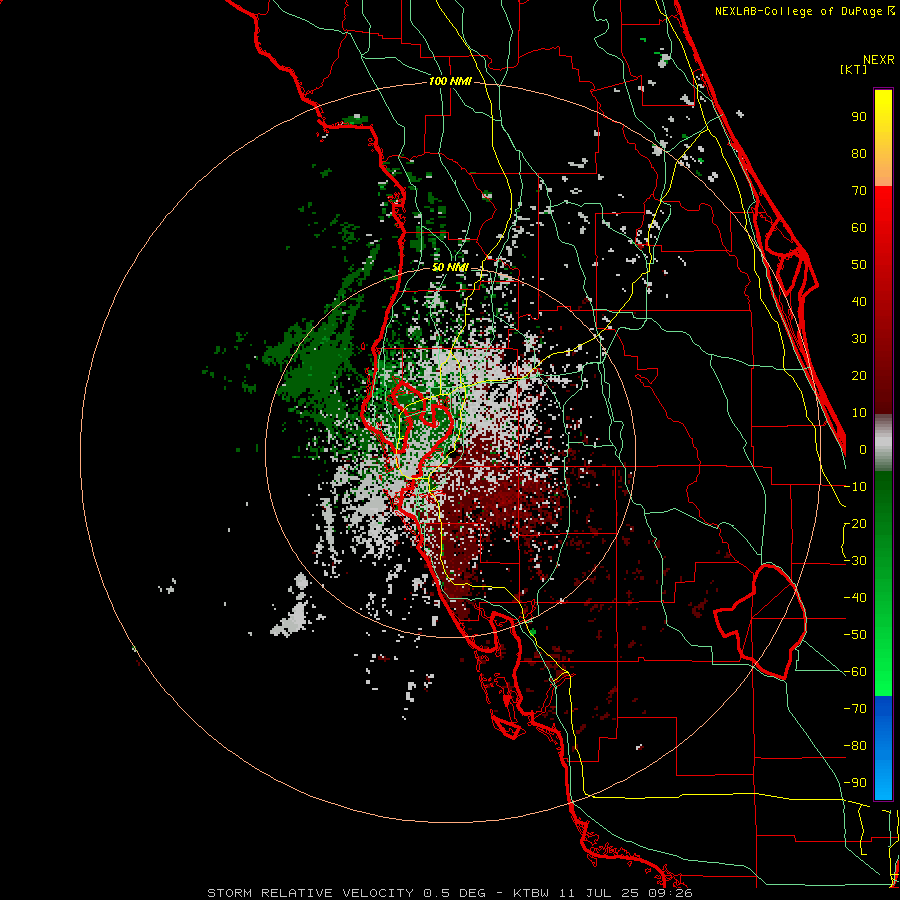Click the 70 value on the velocity scale
The width and height of the screenshot is (900, 900).
tap(859, 191)
